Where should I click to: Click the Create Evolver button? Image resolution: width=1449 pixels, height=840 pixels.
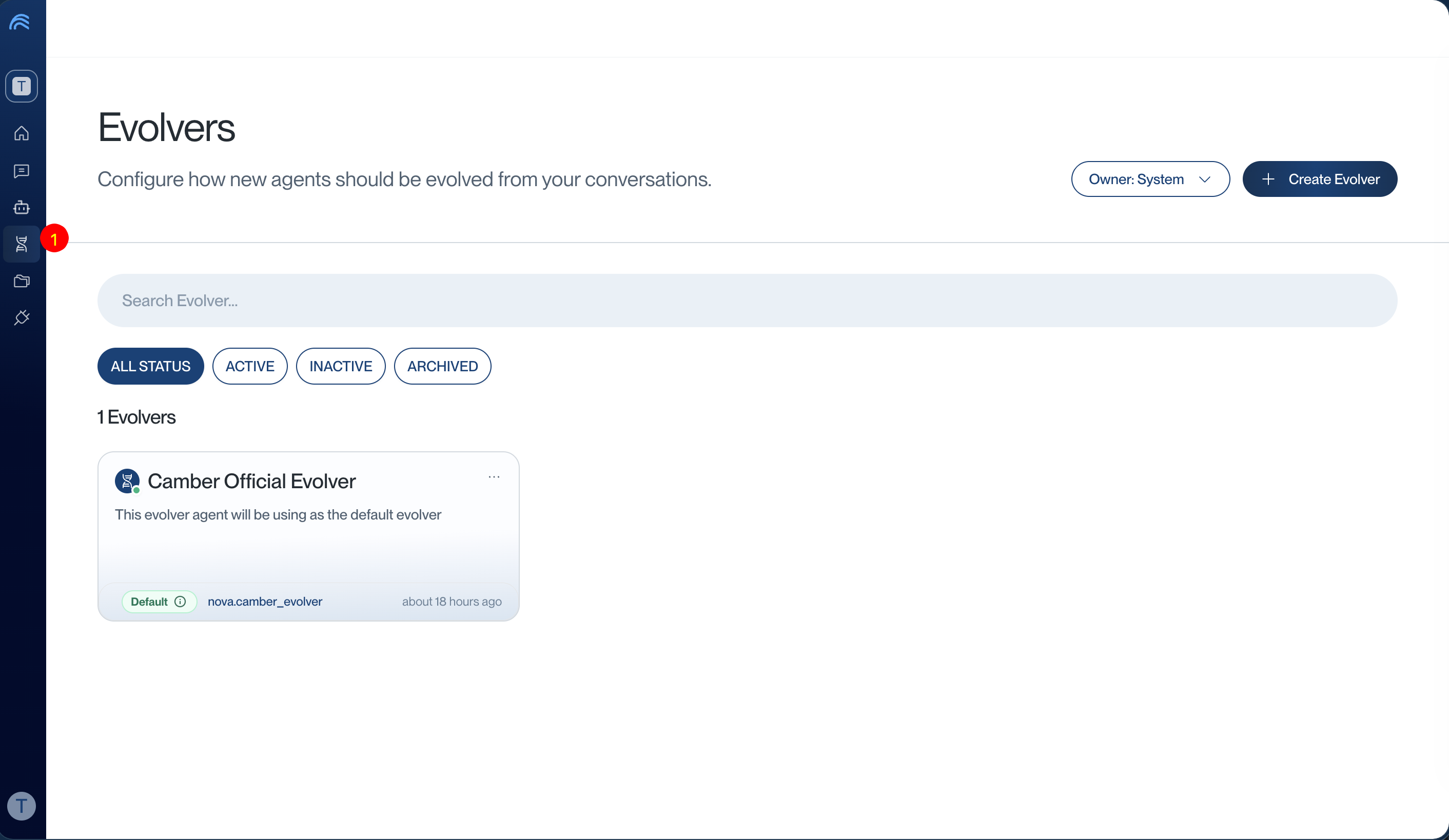point(1320,179)
